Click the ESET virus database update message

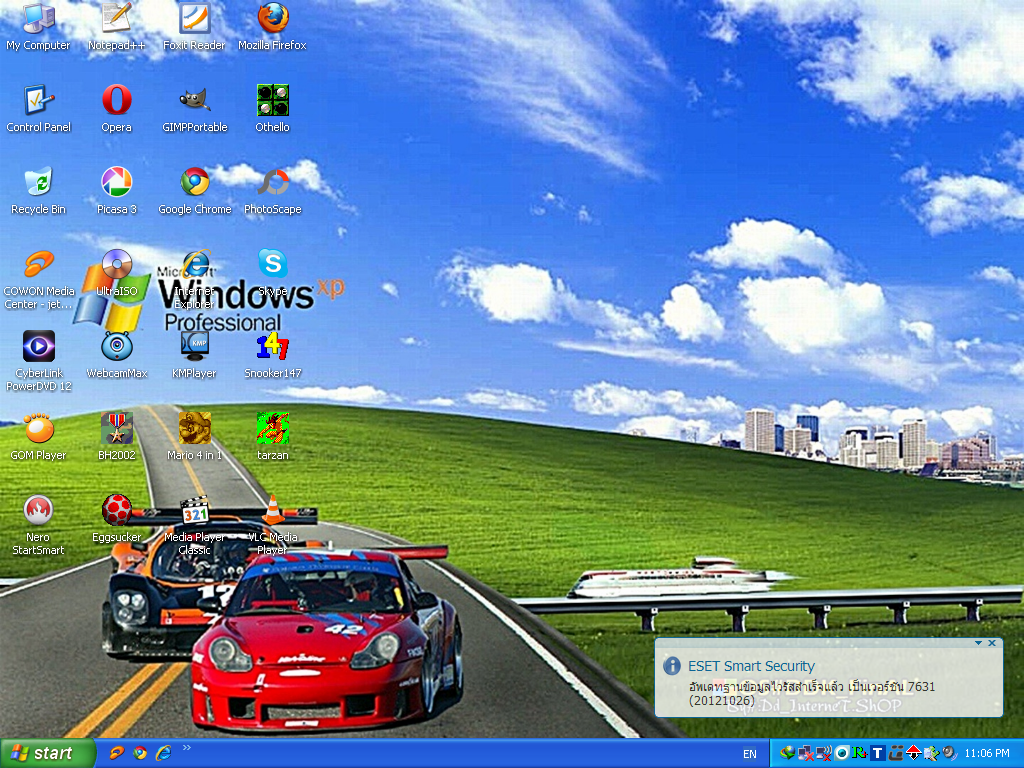pyautogui.click(x=812, y=694)
